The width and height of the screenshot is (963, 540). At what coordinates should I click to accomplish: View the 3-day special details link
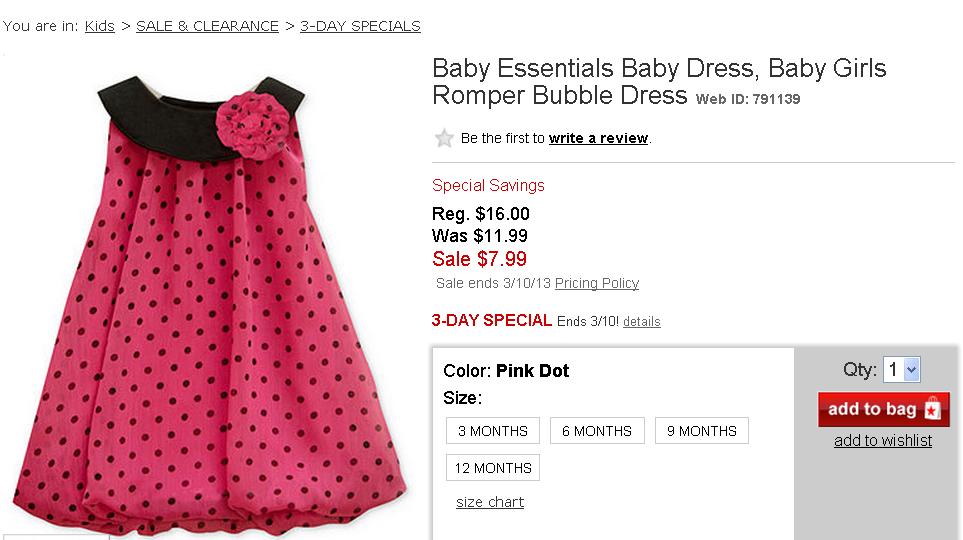click(x=642, y=322)
